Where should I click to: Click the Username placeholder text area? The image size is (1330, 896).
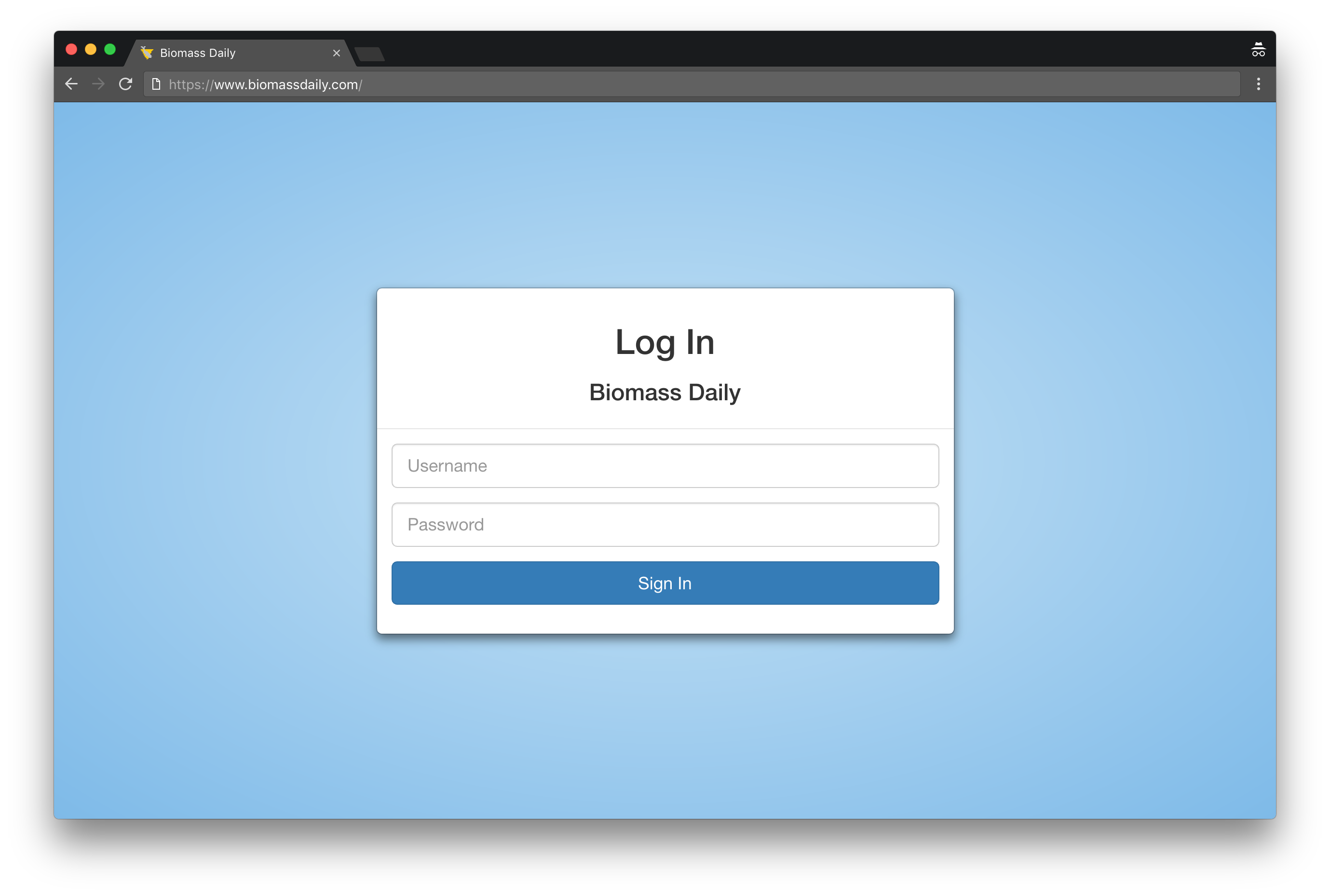coord(665,465)
